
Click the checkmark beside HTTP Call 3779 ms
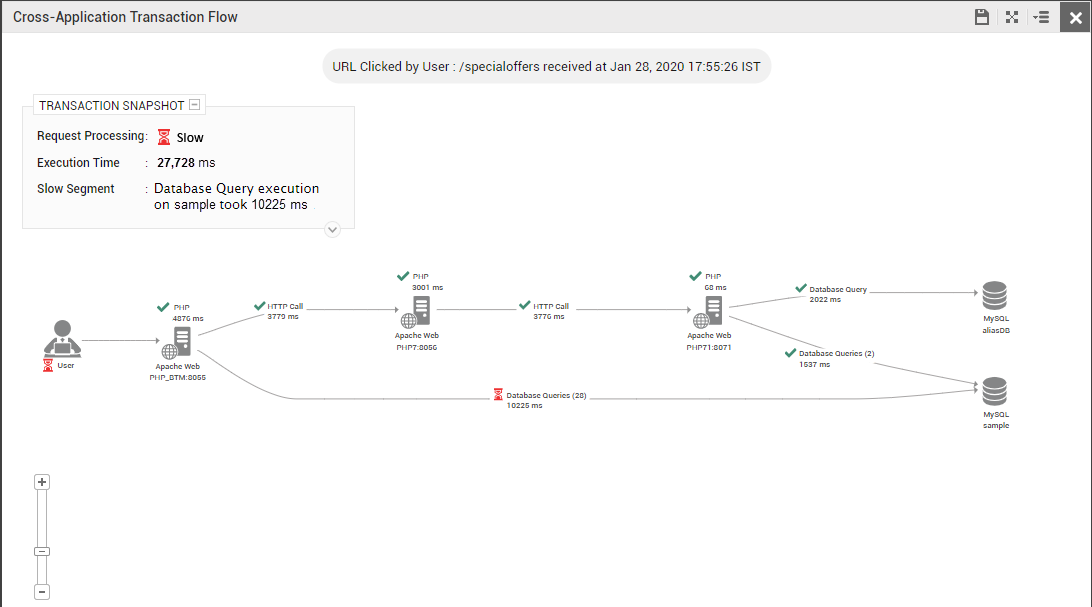click(x=260, y=306)
